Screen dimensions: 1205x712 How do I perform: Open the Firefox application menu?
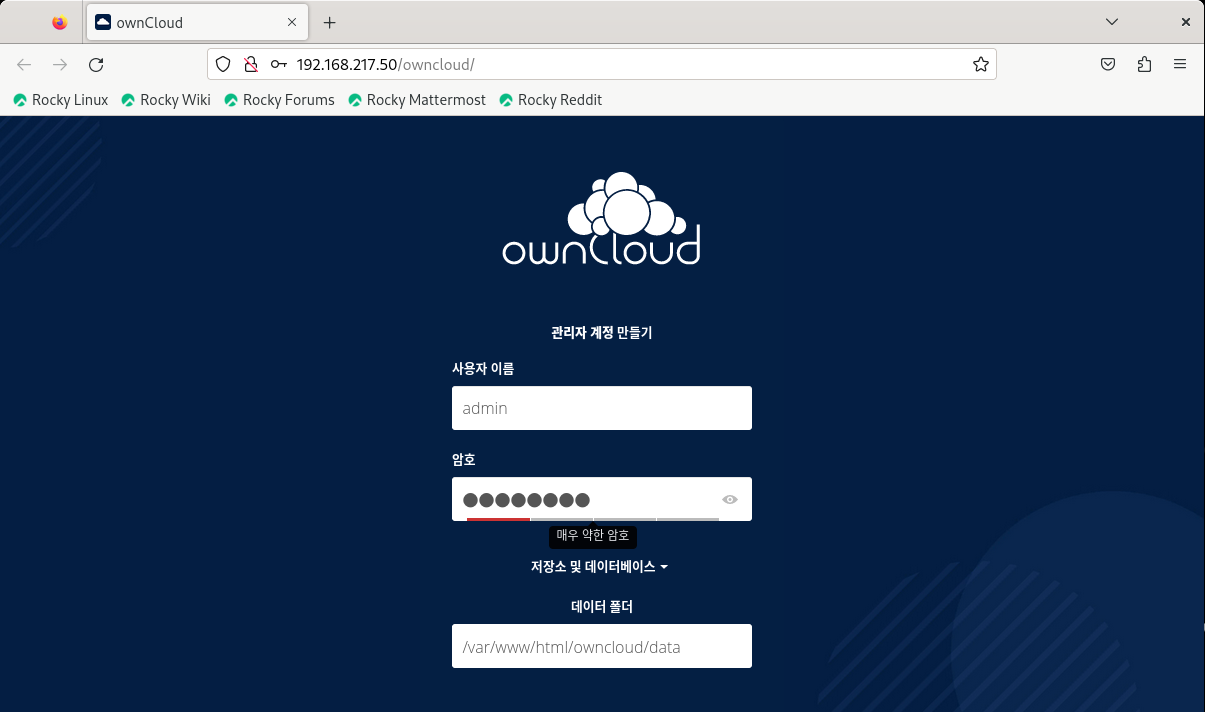pos(1180,64)
